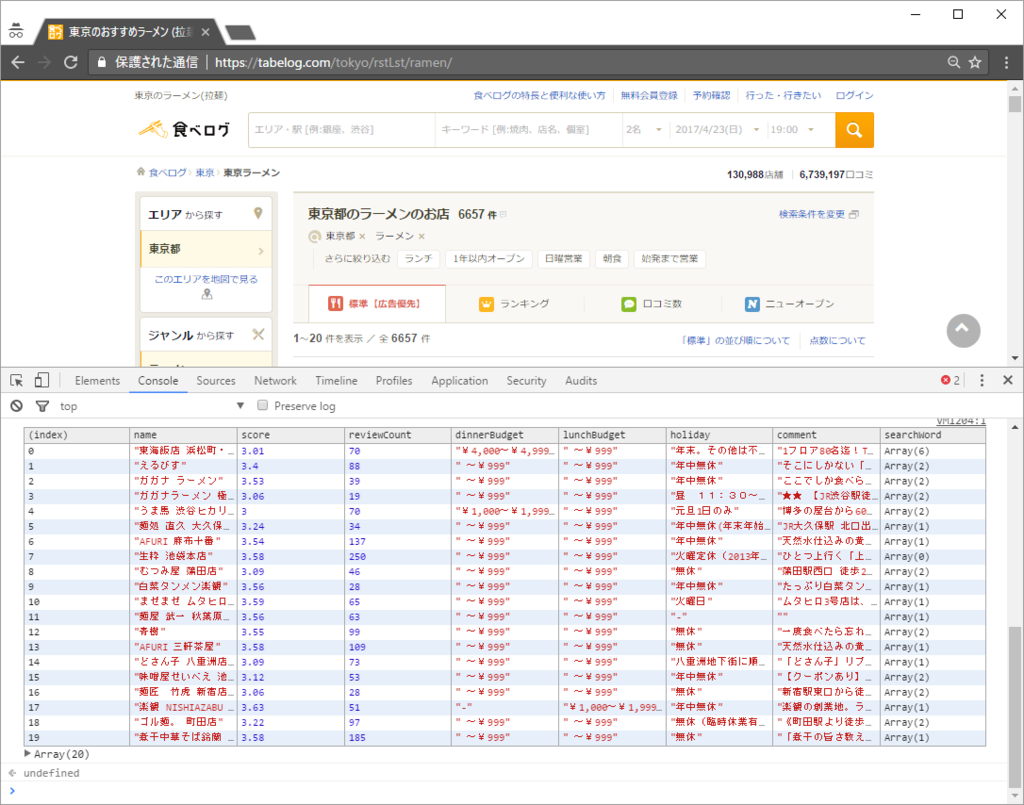This screenshot has width=1024, height=805.
Task: Open a new tab button
Action: point(240,32)
